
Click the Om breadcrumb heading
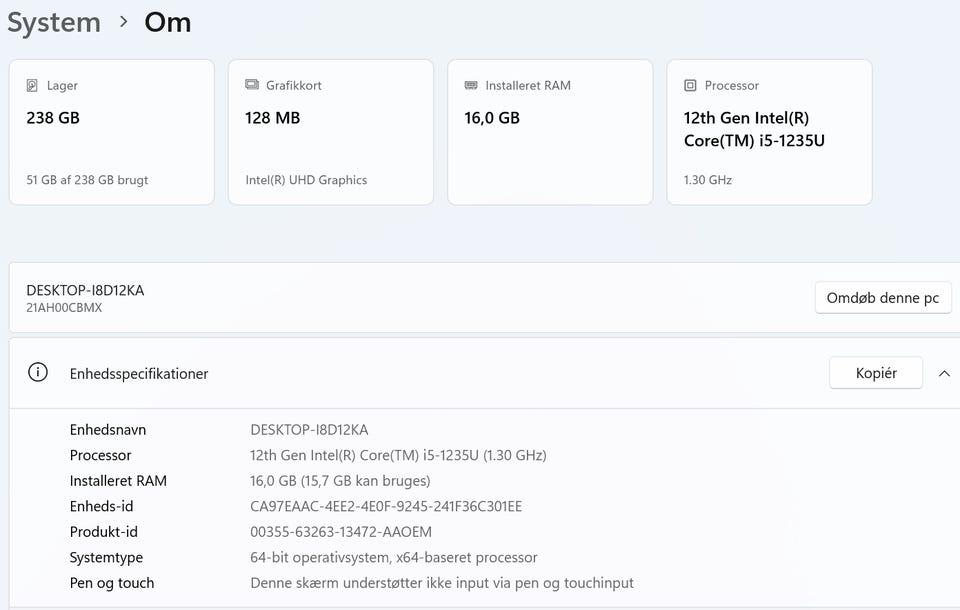pos(167,22)
